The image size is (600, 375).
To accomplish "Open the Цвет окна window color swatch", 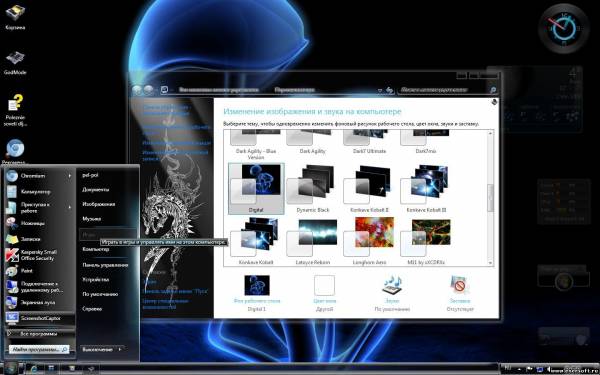I will [324, 285].
